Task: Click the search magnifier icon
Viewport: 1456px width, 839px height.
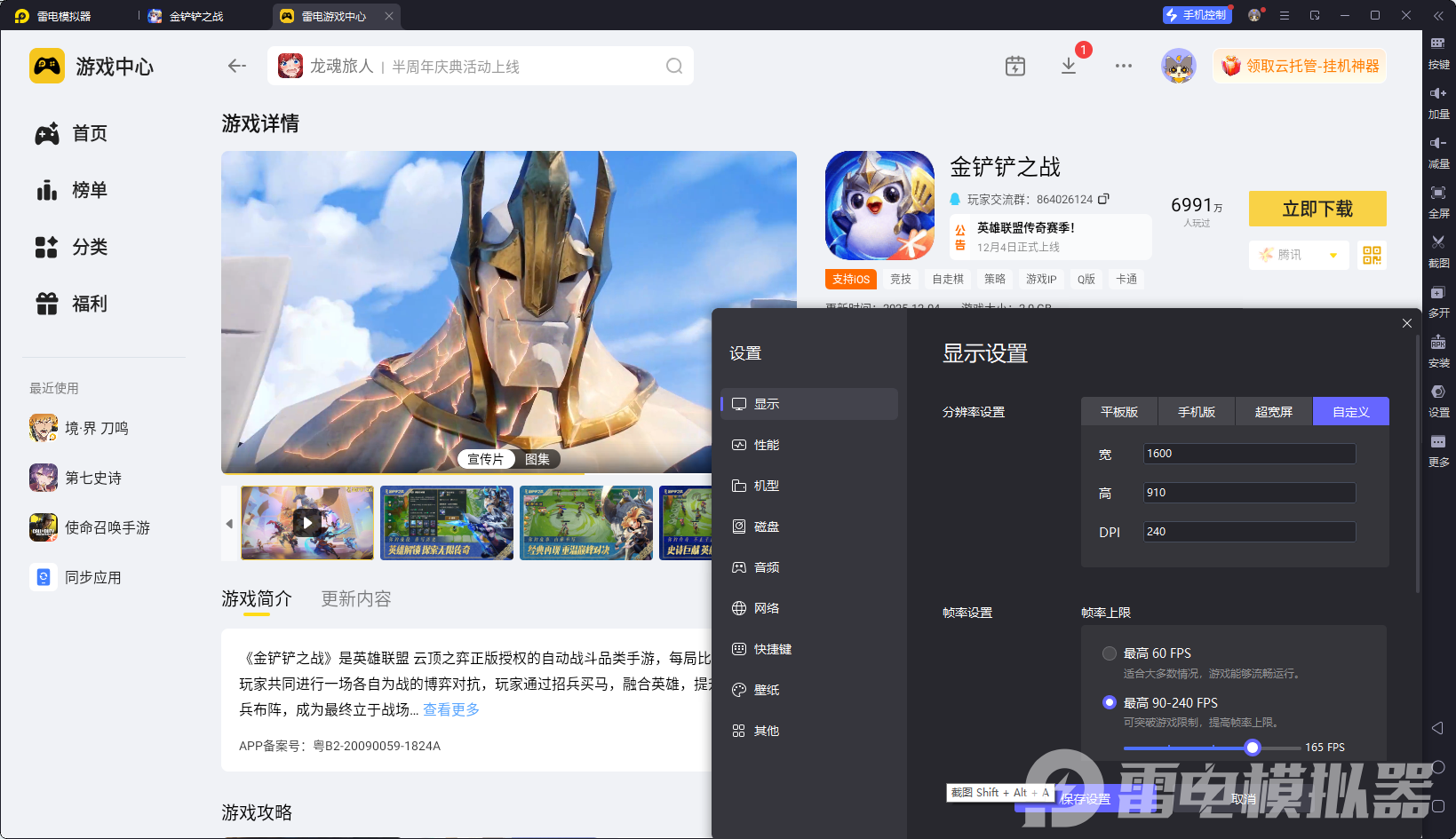Action: coord(674,67)
